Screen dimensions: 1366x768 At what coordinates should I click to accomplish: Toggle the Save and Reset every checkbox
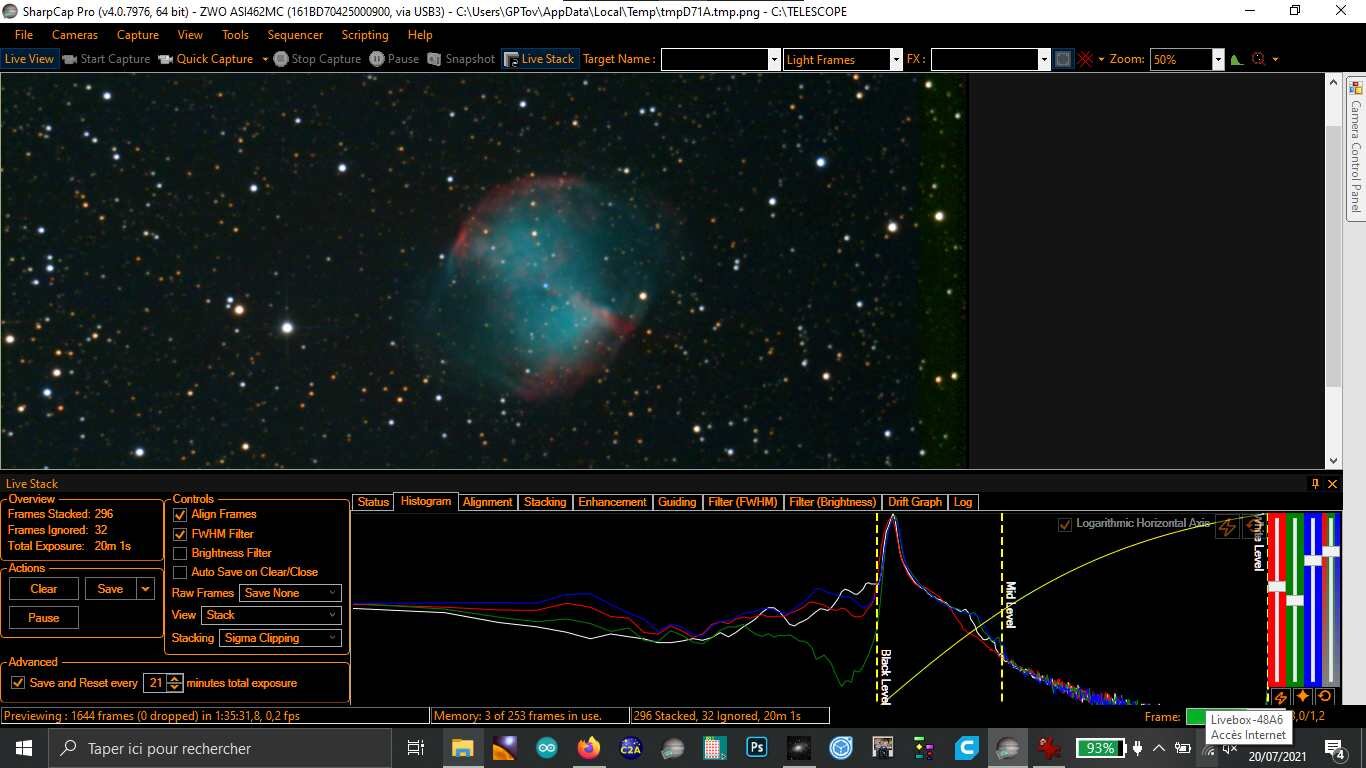pyautogui.click(x=17, y=683)
